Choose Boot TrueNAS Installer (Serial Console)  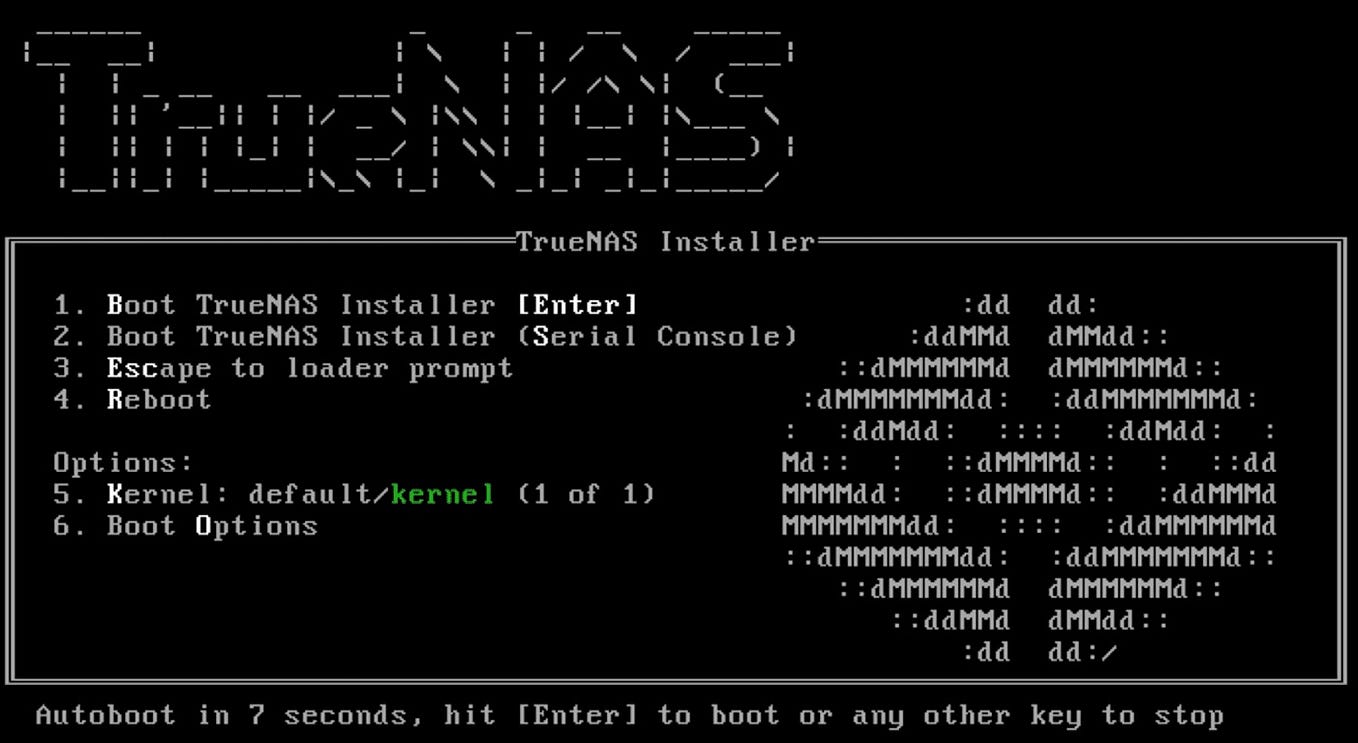click(x=425, y=336)
